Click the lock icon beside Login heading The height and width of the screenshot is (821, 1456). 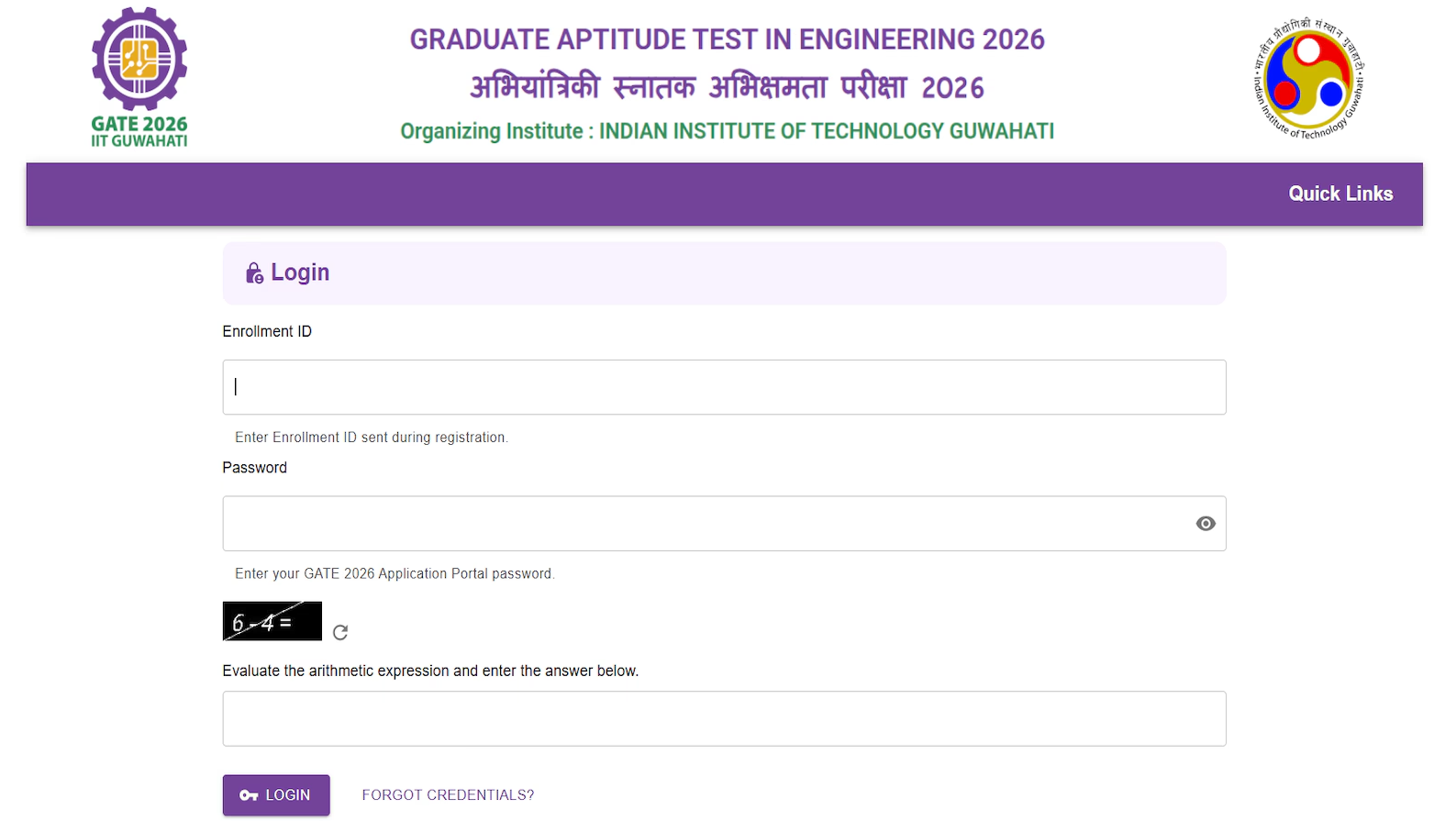click(254, 273)
